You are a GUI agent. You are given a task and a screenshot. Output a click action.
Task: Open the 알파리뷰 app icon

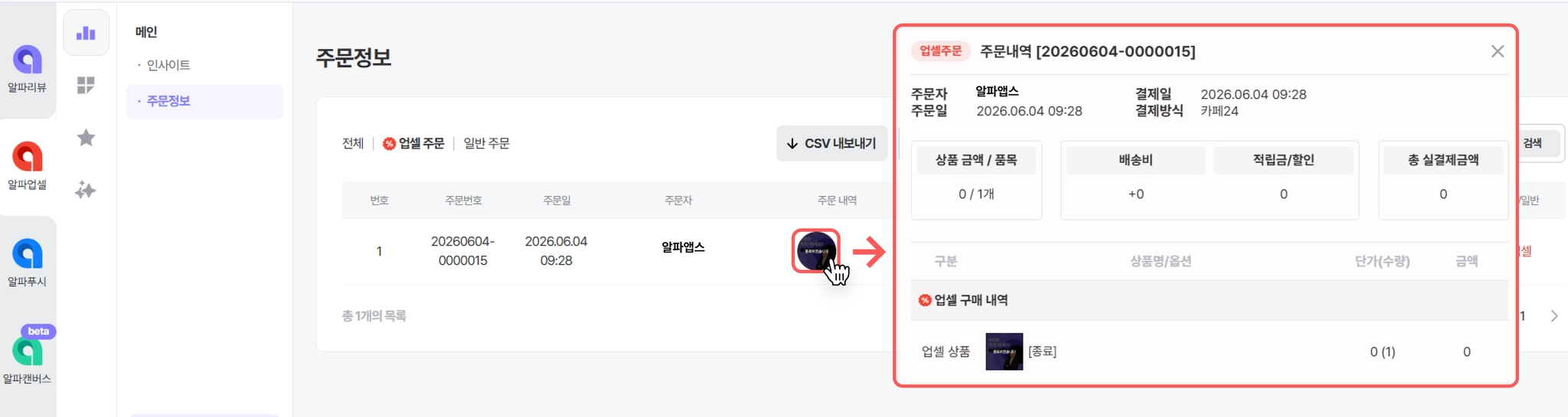(x=28, y=60)
